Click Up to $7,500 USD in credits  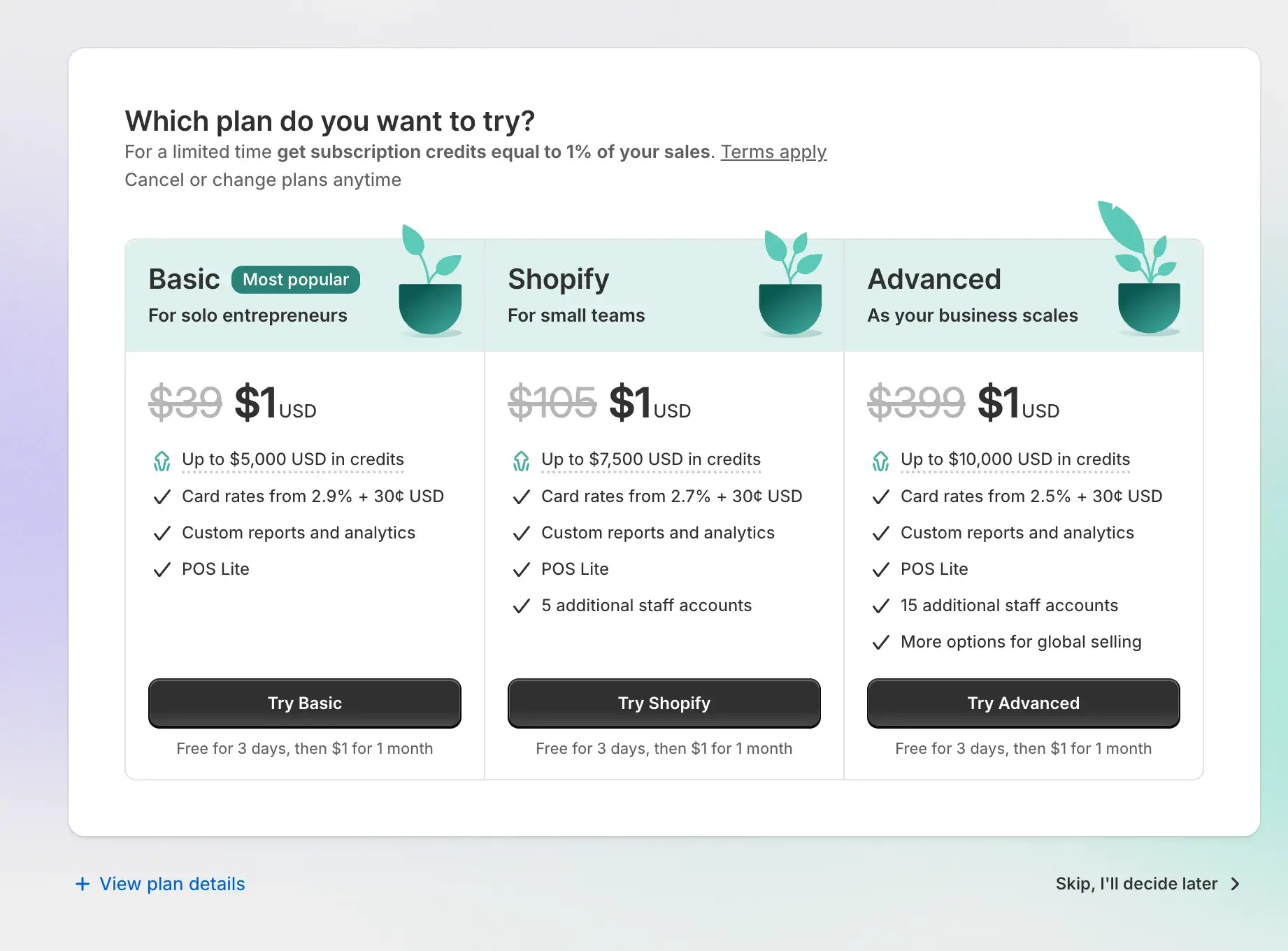click(651, 459)
